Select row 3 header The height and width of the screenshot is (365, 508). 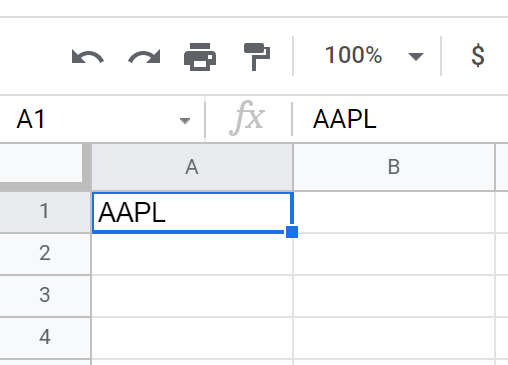pos(45,296)
